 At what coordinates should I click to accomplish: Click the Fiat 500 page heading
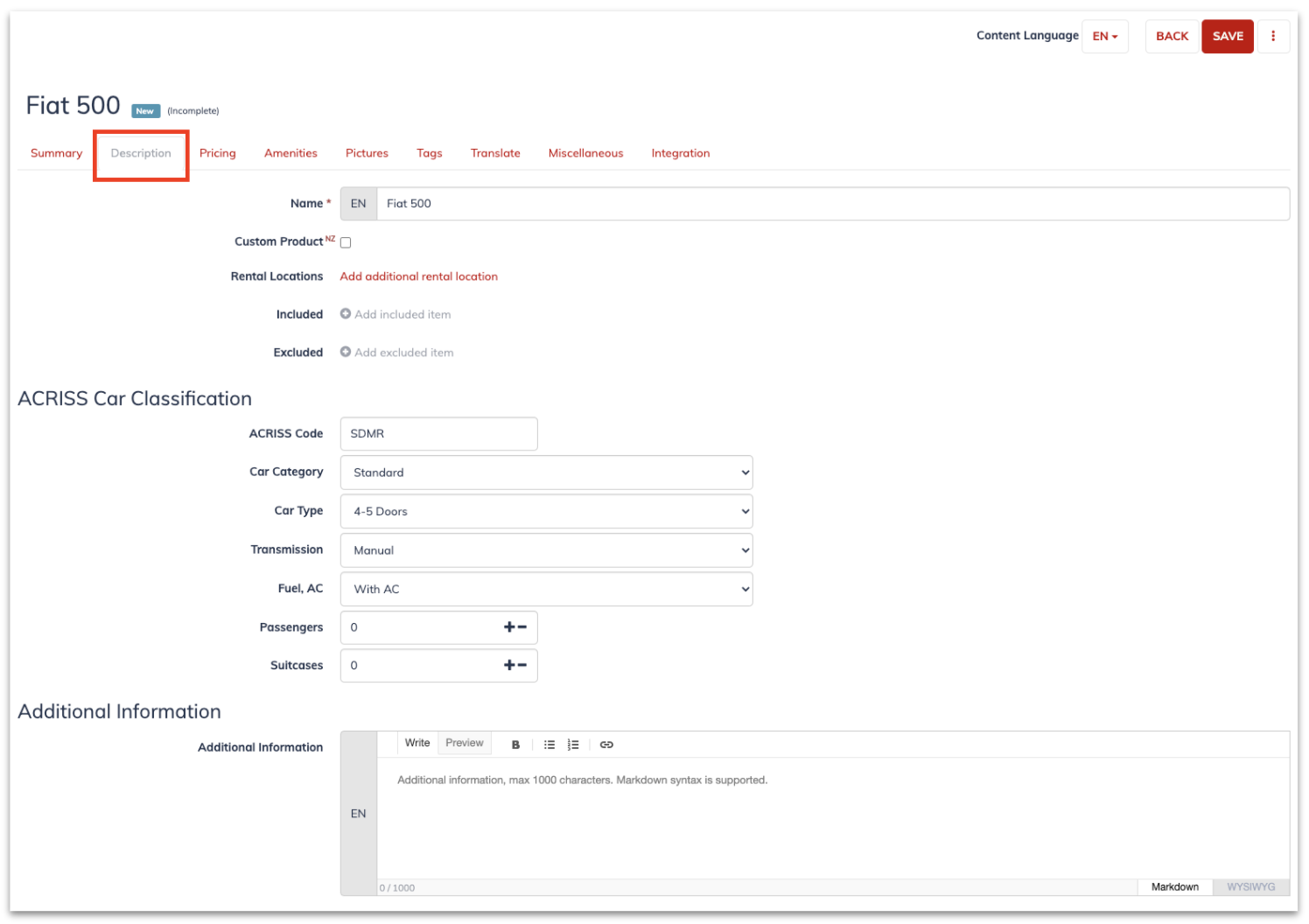(73, 106)
